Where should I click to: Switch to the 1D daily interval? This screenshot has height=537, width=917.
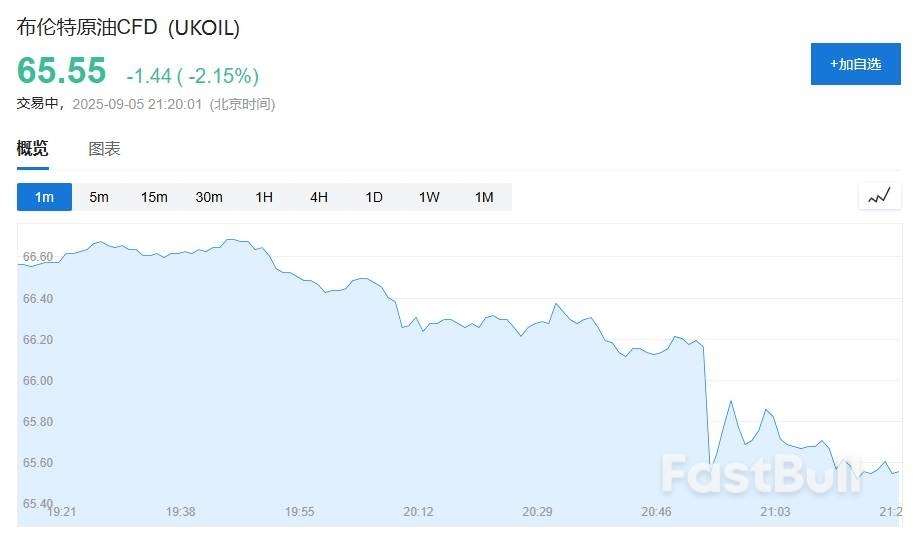(x=374, y=197)
